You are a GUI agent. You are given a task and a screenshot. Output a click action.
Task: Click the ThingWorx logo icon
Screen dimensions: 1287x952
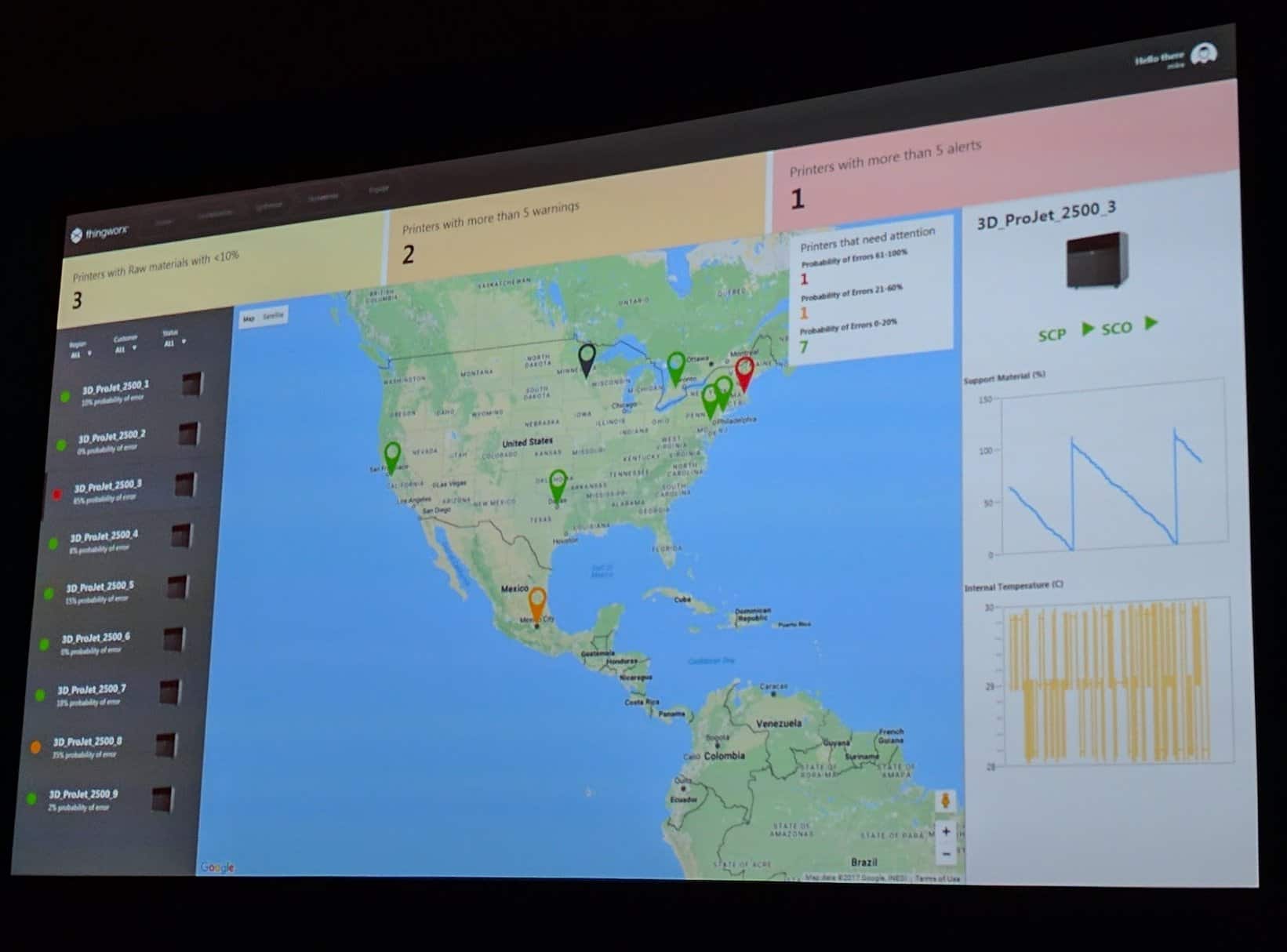click(77, 234)
